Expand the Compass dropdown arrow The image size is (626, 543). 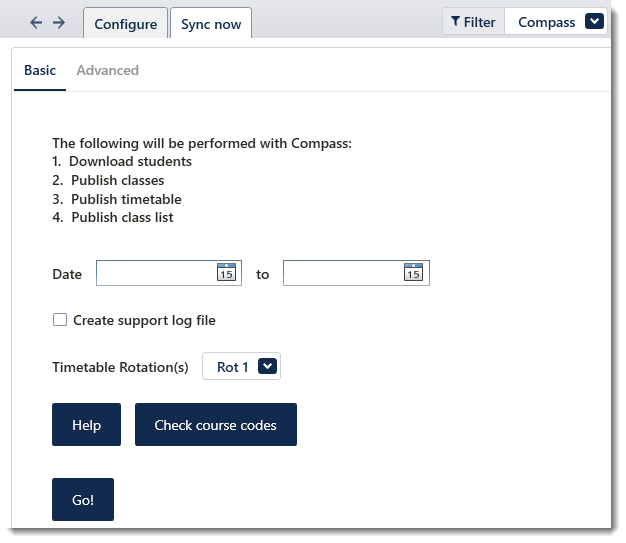594,21
